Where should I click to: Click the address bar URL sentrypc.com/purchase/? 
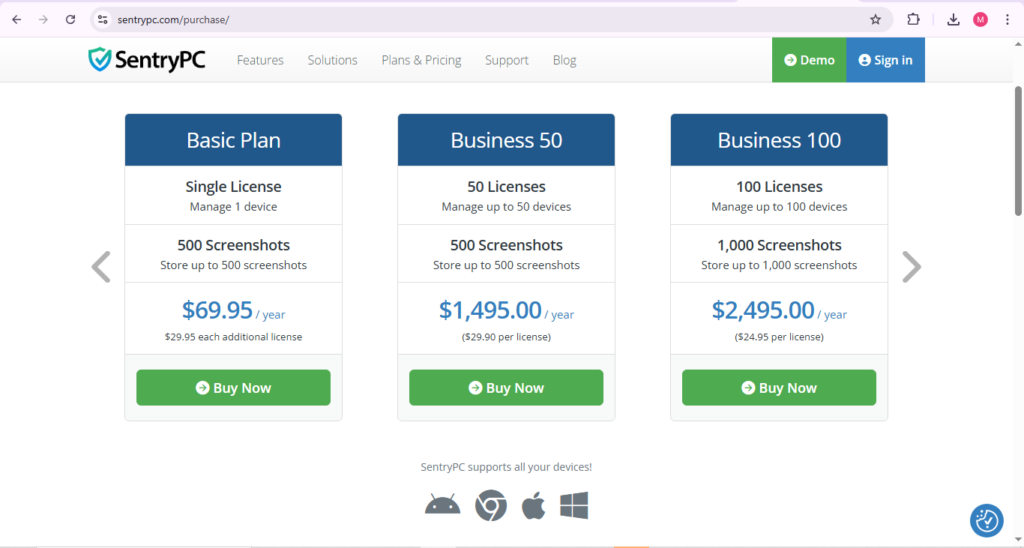pyautogui.click(x=173, y=20)
